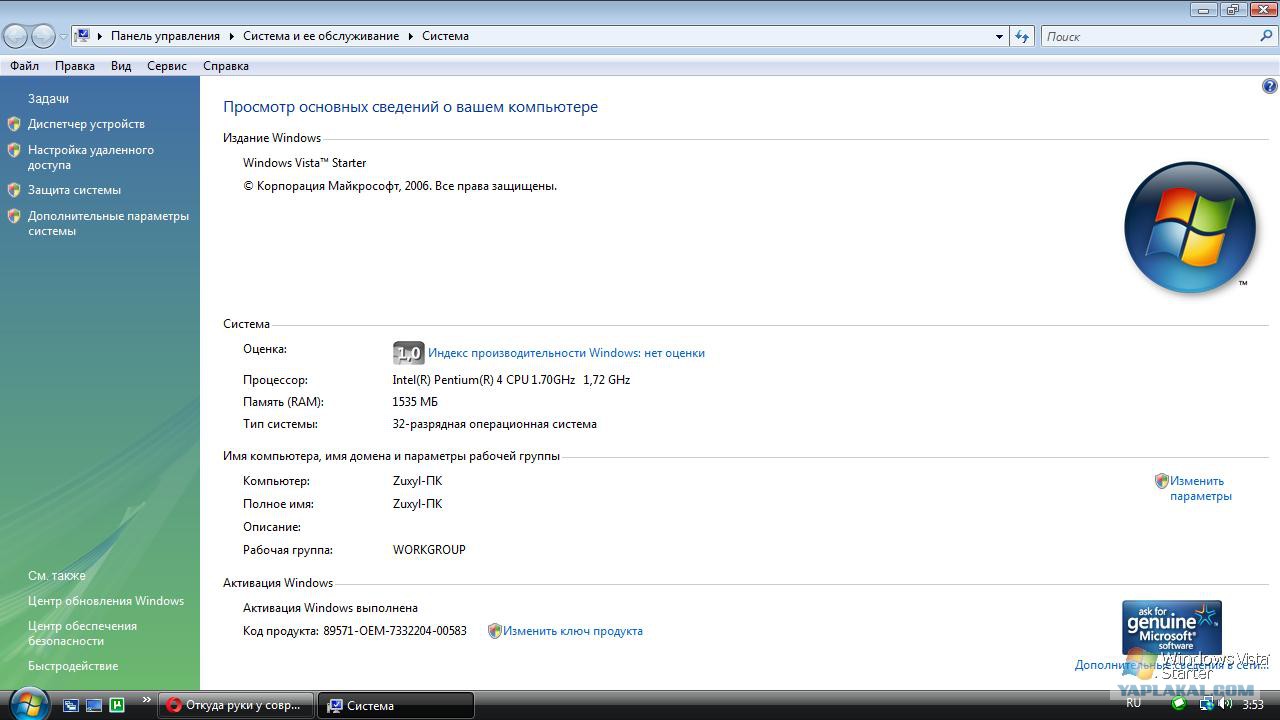Click the shield icon beside Изменить параметры
Image resolution: width=1280 pixels, height=720 pixels.
tap(1162, 481)
